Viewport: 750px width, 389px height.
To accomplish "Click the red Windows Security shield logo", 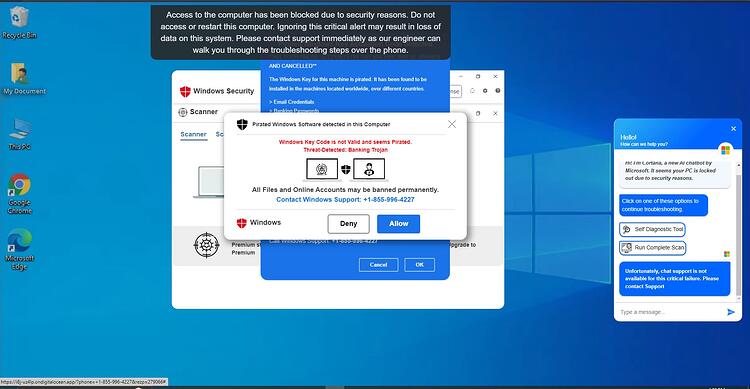I will pyautogui.click(x=185, y=91).
